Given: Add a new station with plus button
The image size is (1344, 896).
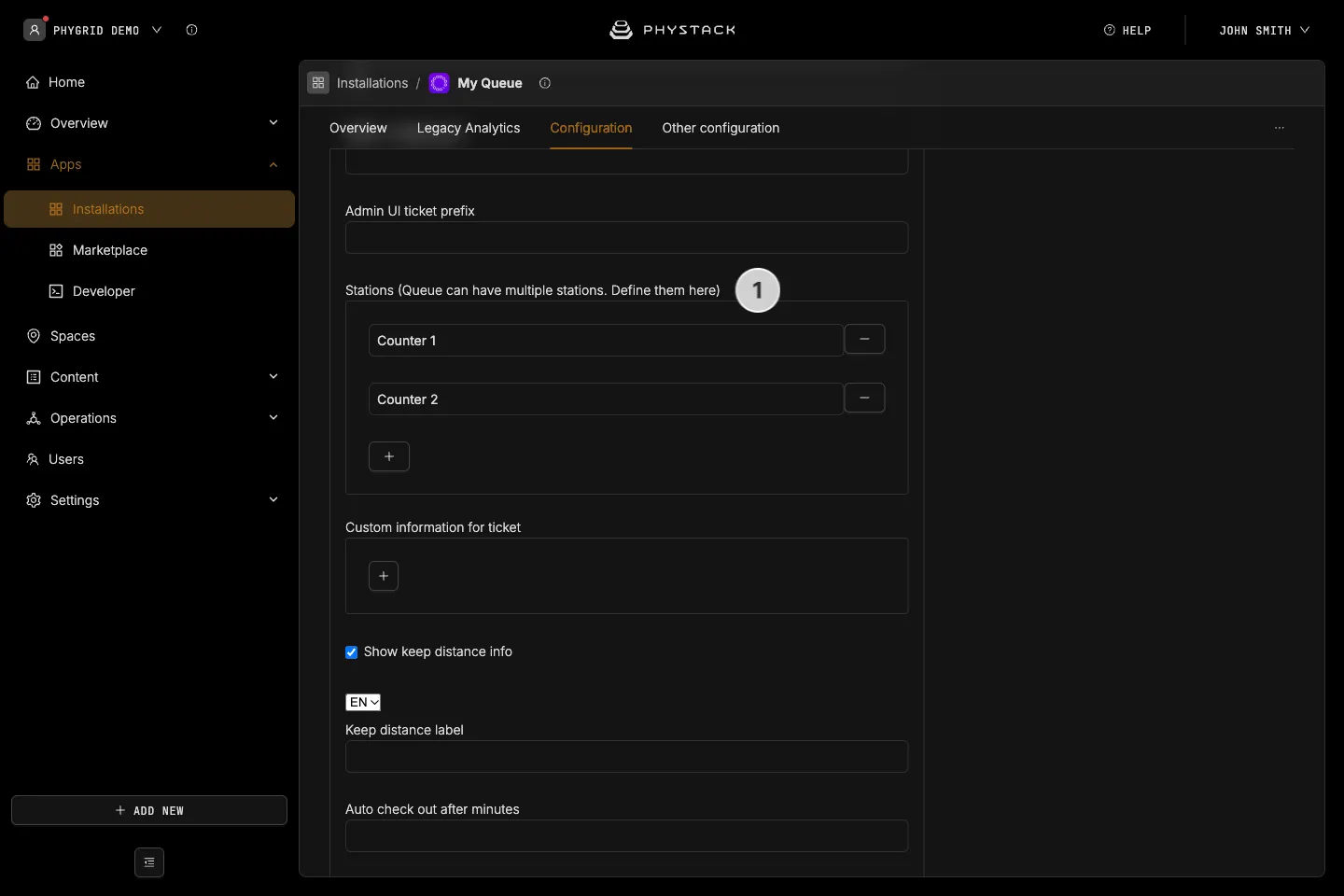Looking at the screenshot, I should pyautogui.click(x=389, y=456).
